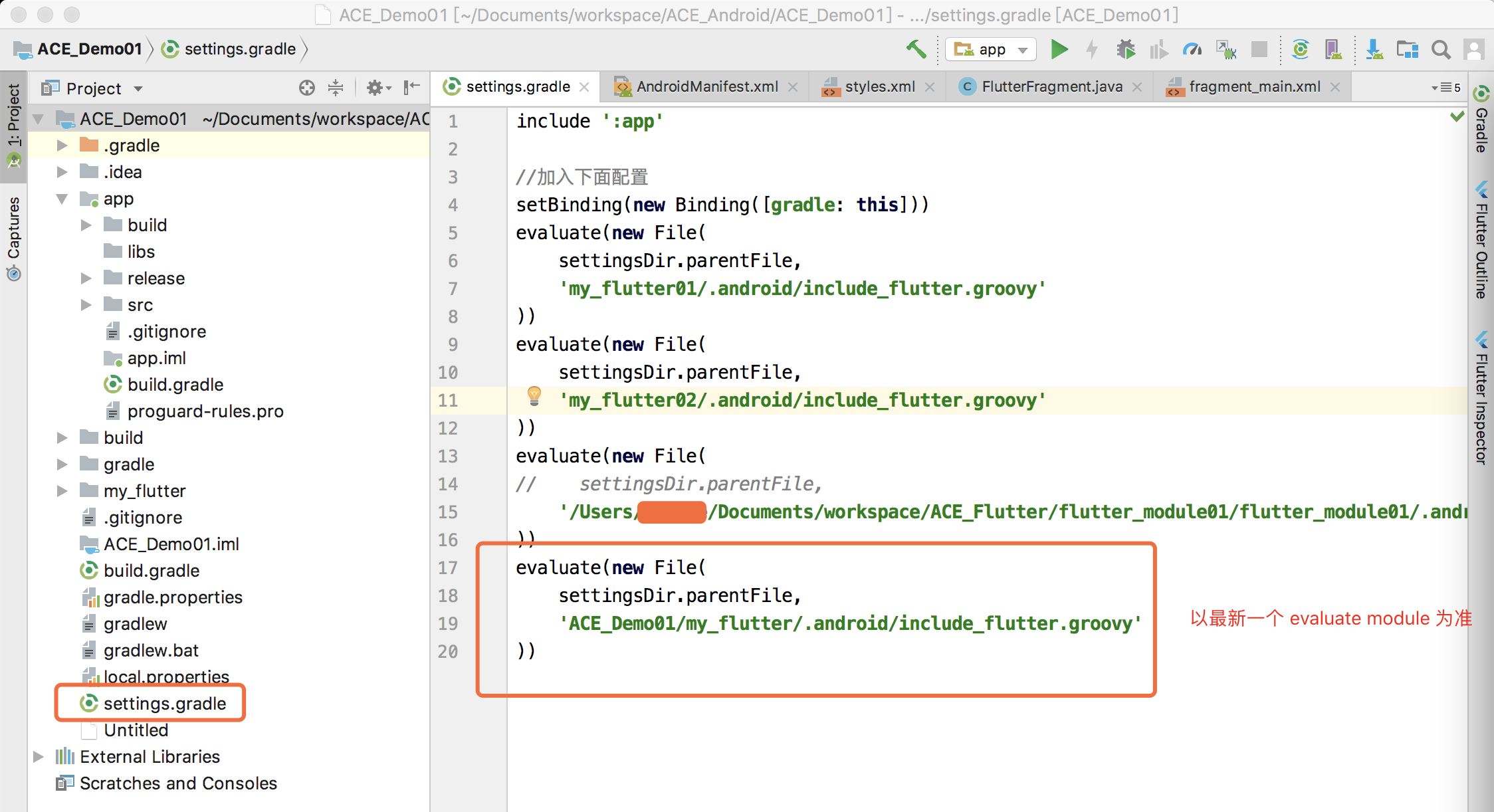The height and width of the screenshot is (812, 1494).
Task: Start debugging with the Debug bug icon
Action: pos(1125,49)
